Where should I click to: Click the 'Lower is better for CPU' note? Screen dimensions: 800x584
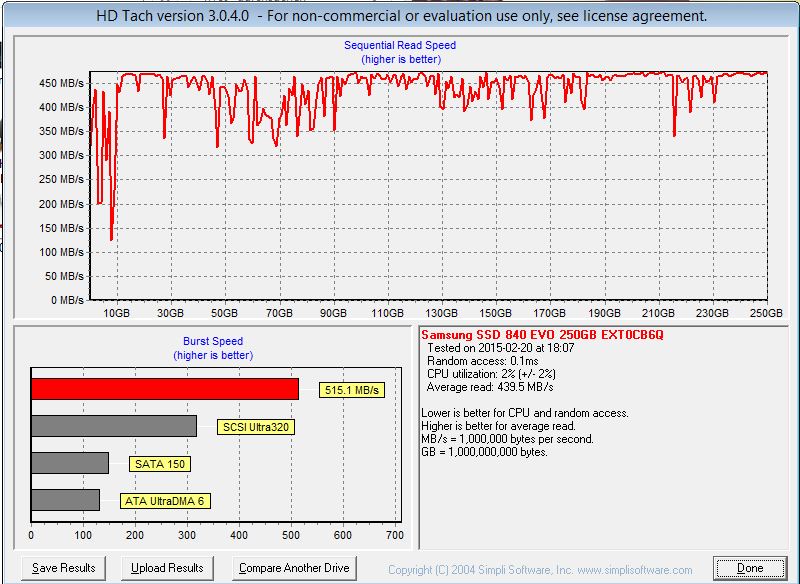coord(525,413)
